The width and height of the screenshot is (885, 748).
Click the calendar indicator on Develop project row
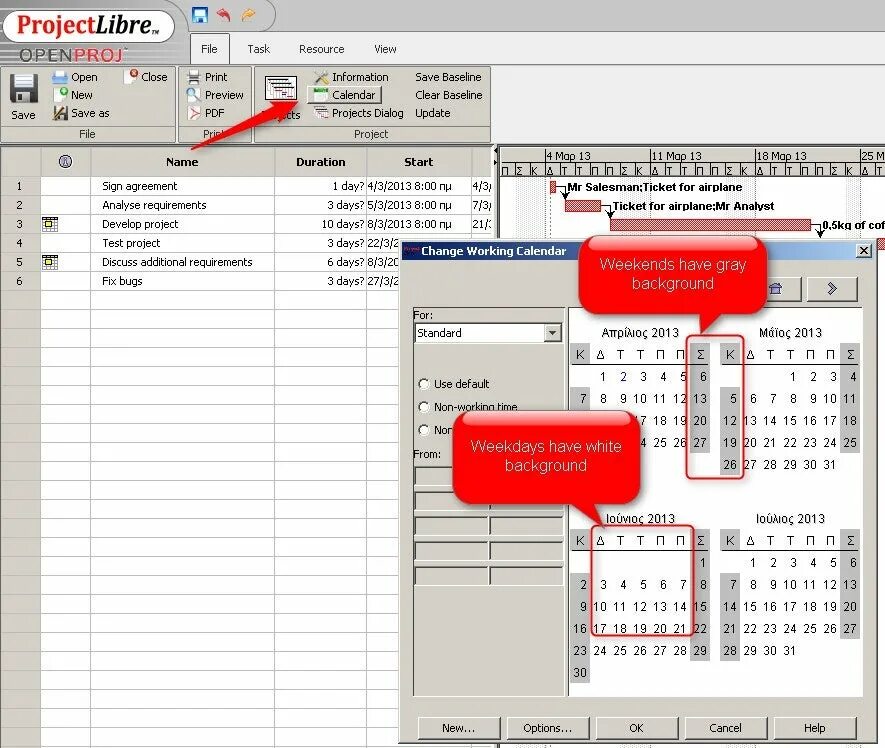pos(50,224)
